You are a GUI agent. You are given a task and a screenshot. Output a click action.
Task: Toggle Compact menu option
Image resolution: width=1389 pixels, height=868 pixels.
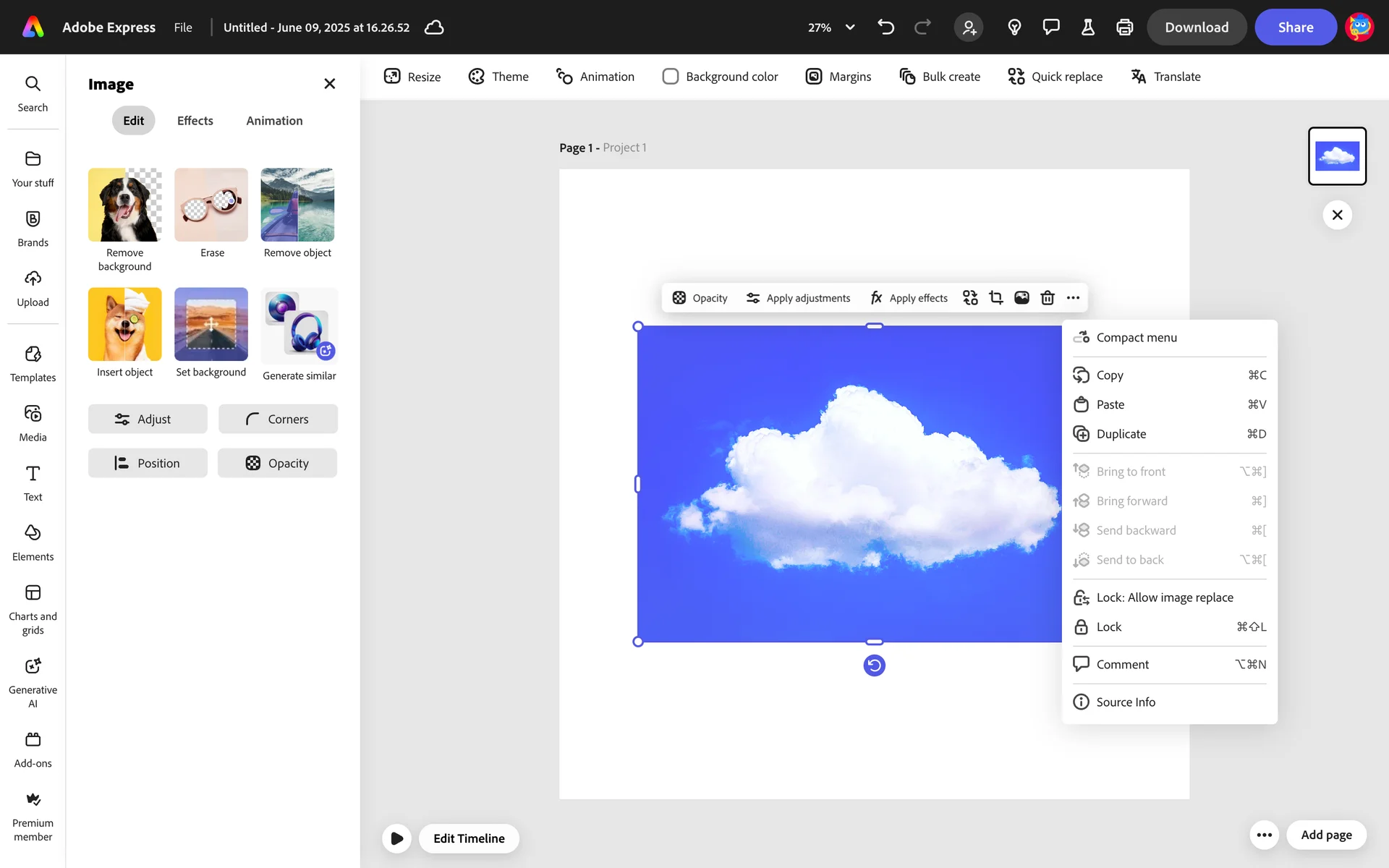click(1136, 338)
